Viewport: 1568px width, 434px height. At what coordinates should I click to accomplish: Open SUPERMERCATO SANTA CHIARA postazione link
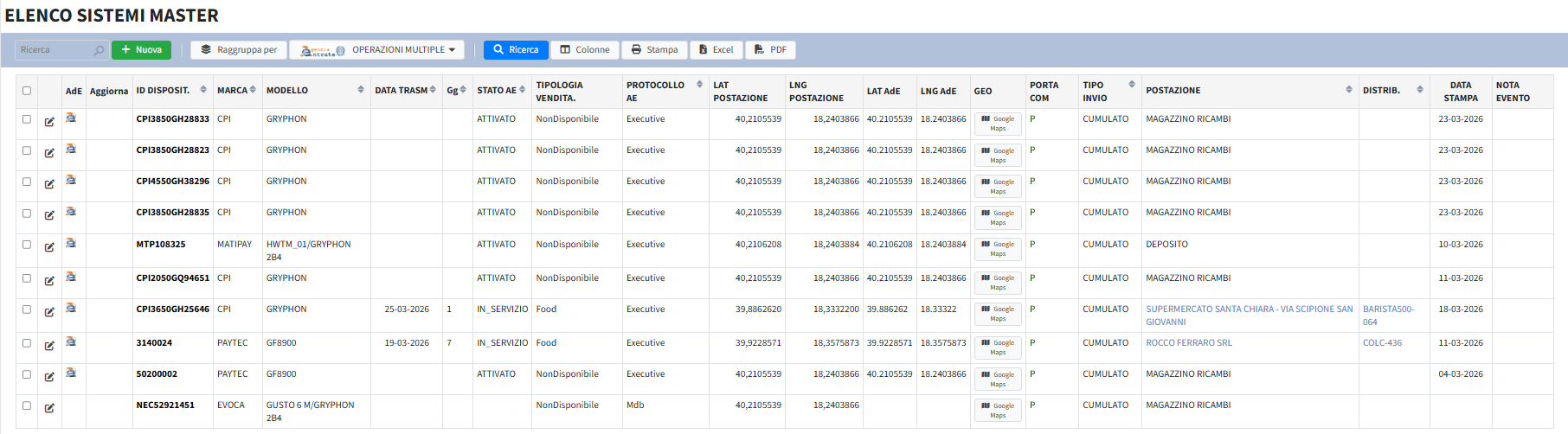click(x=1249, y=316)
